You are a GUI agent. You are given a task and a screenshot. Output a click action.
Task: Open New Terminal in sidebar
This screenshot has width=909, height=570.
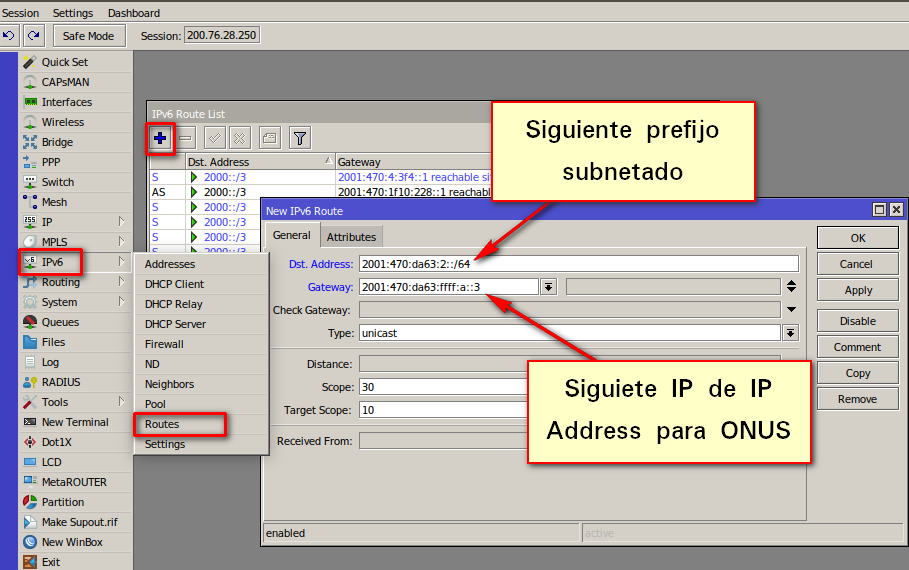click(75, 422)
